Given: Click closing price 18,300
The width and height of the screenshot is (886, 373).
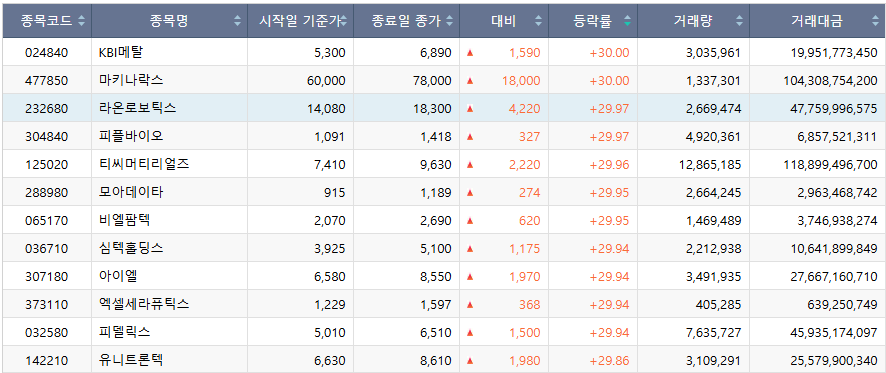Looking at the screenshot, I should click(432, 109).
